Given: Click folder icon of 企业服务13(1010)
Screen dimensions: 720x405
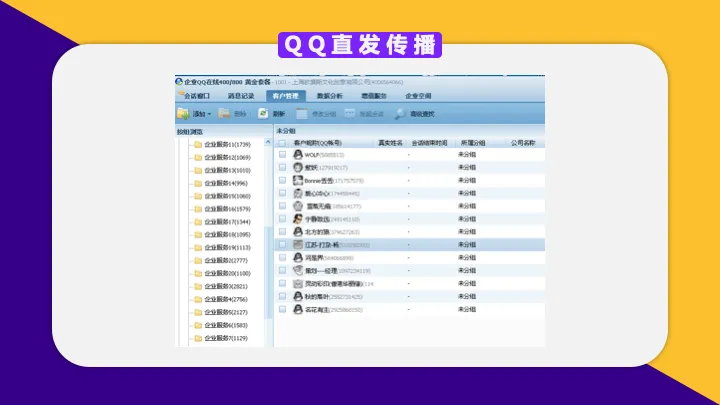Looking at the screenshot, I should coord(198,170).
